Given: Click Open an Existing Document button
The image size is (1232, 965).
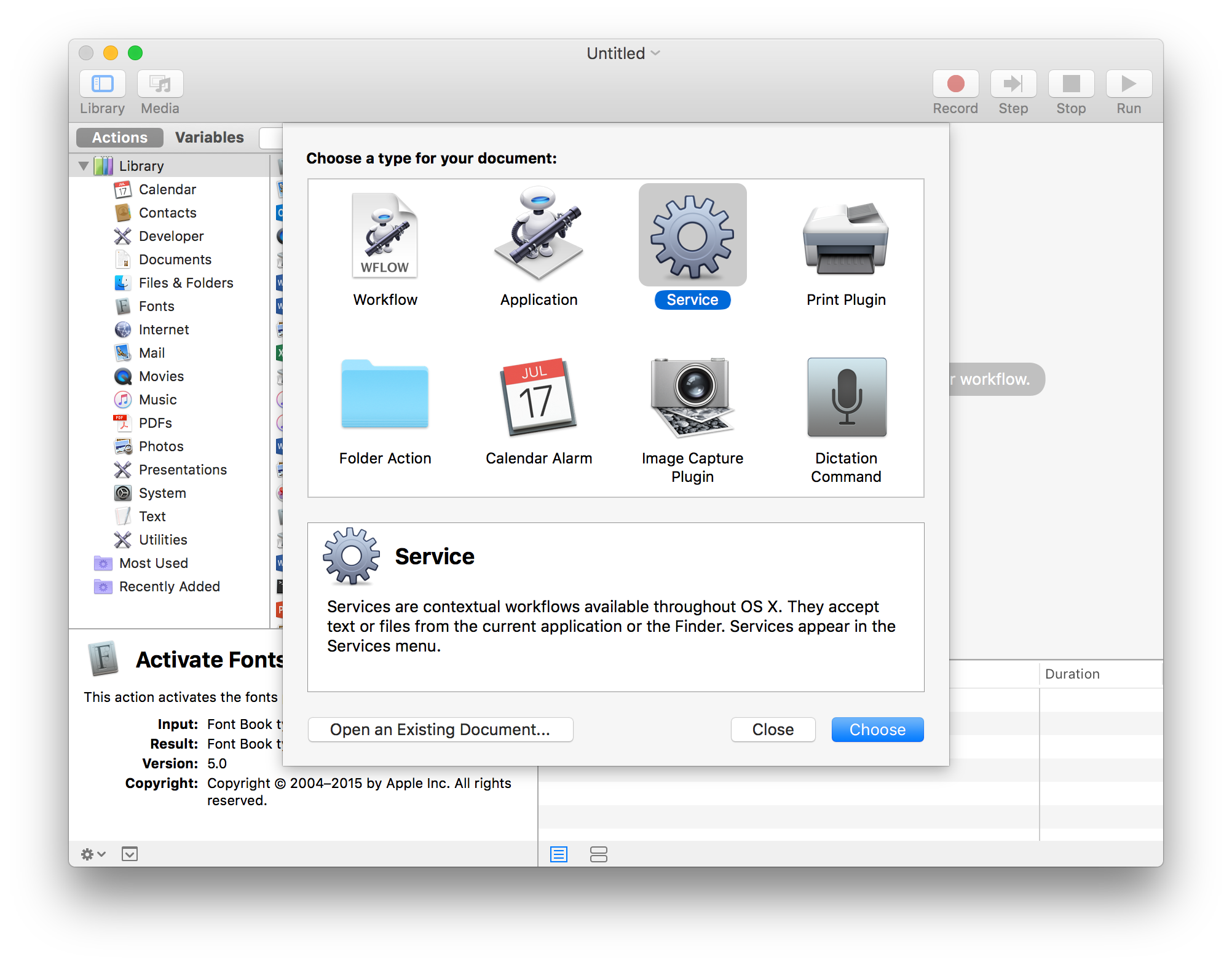Looking at the screenshot, I should click(x=440, y=730).
